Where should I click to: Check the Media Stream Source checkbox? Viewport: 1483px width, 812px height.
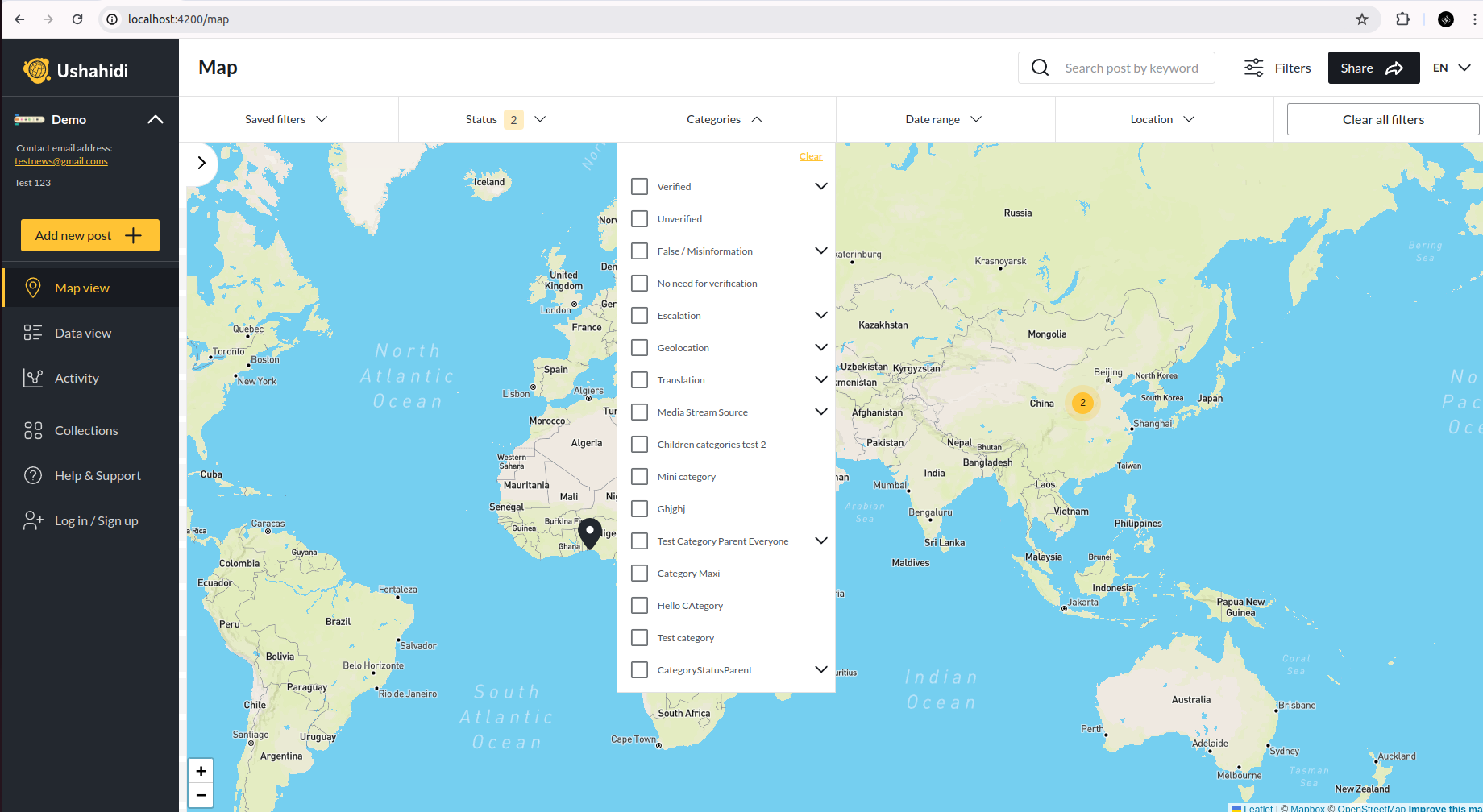[x=640, y=412]
